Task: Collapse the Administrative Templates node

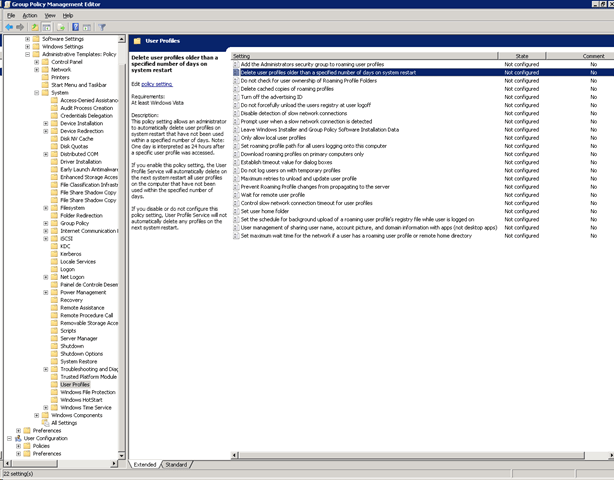Action: click(27, 54)
